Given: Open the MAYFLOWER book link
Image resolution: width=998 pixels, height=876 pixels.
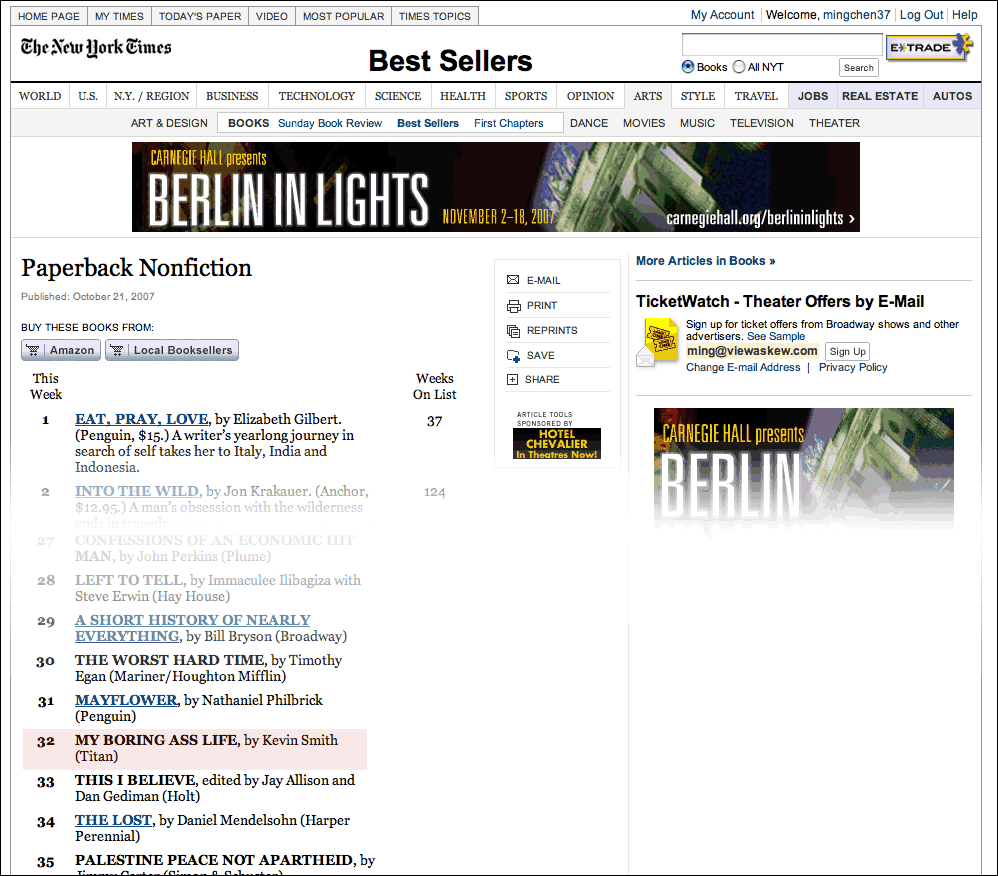Looking at the screenshot, I should tap(126, 700).
